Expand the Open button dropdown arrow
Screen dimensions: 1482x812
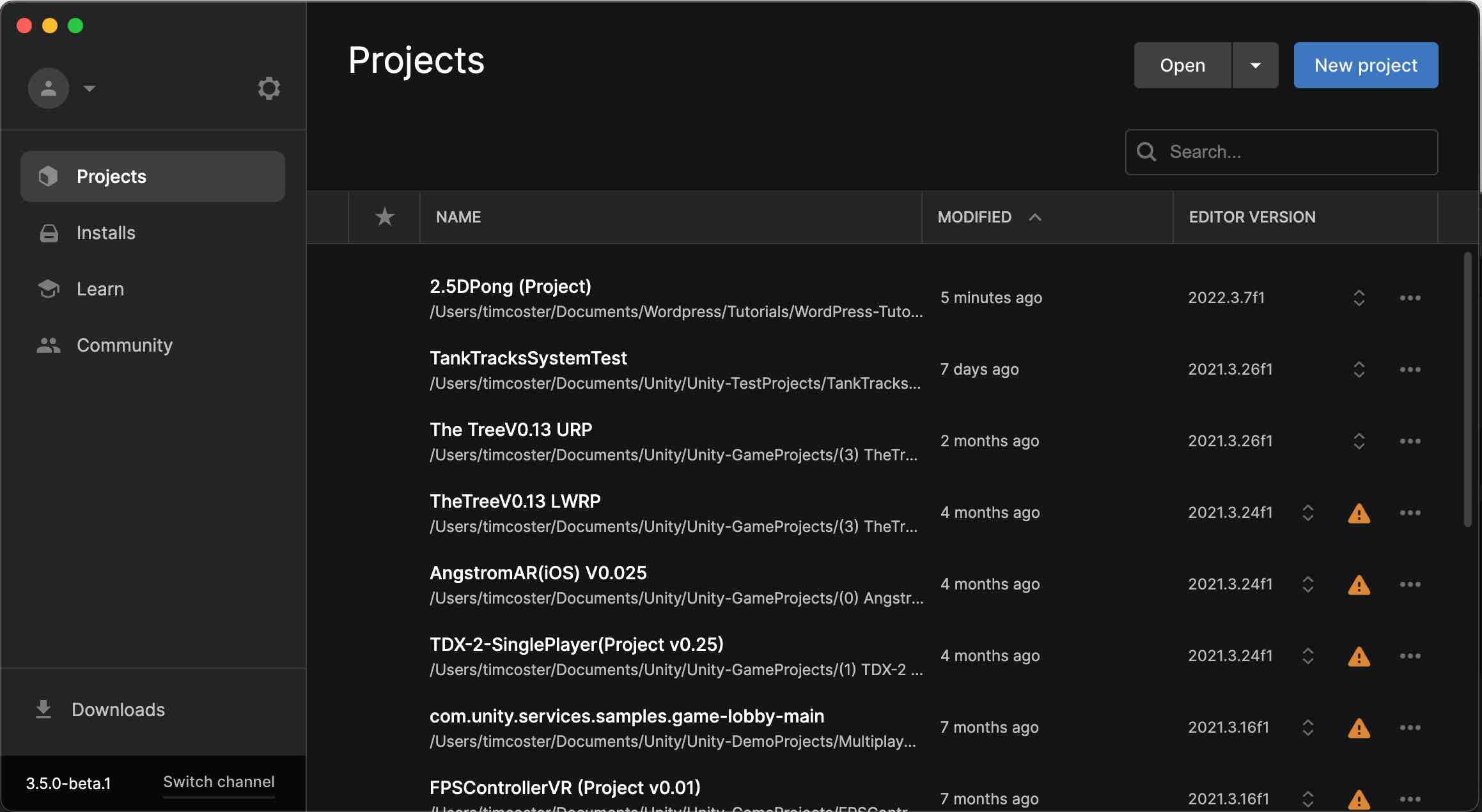click(x=1255, y=65)
